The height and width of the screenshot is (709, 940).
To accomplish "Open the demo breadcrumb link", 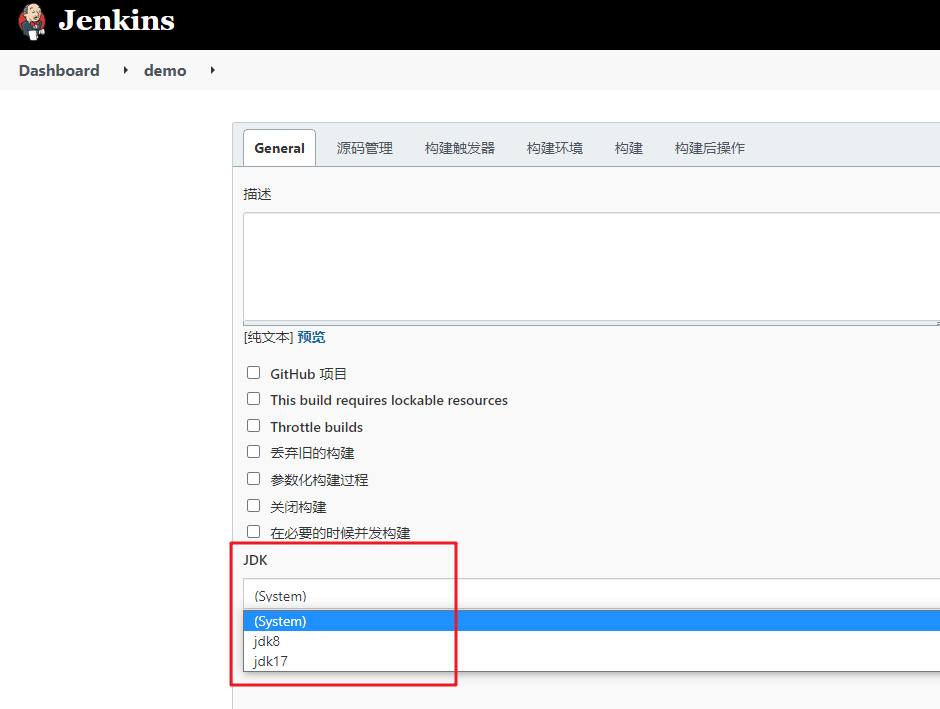I will click(x=165, y=71).
